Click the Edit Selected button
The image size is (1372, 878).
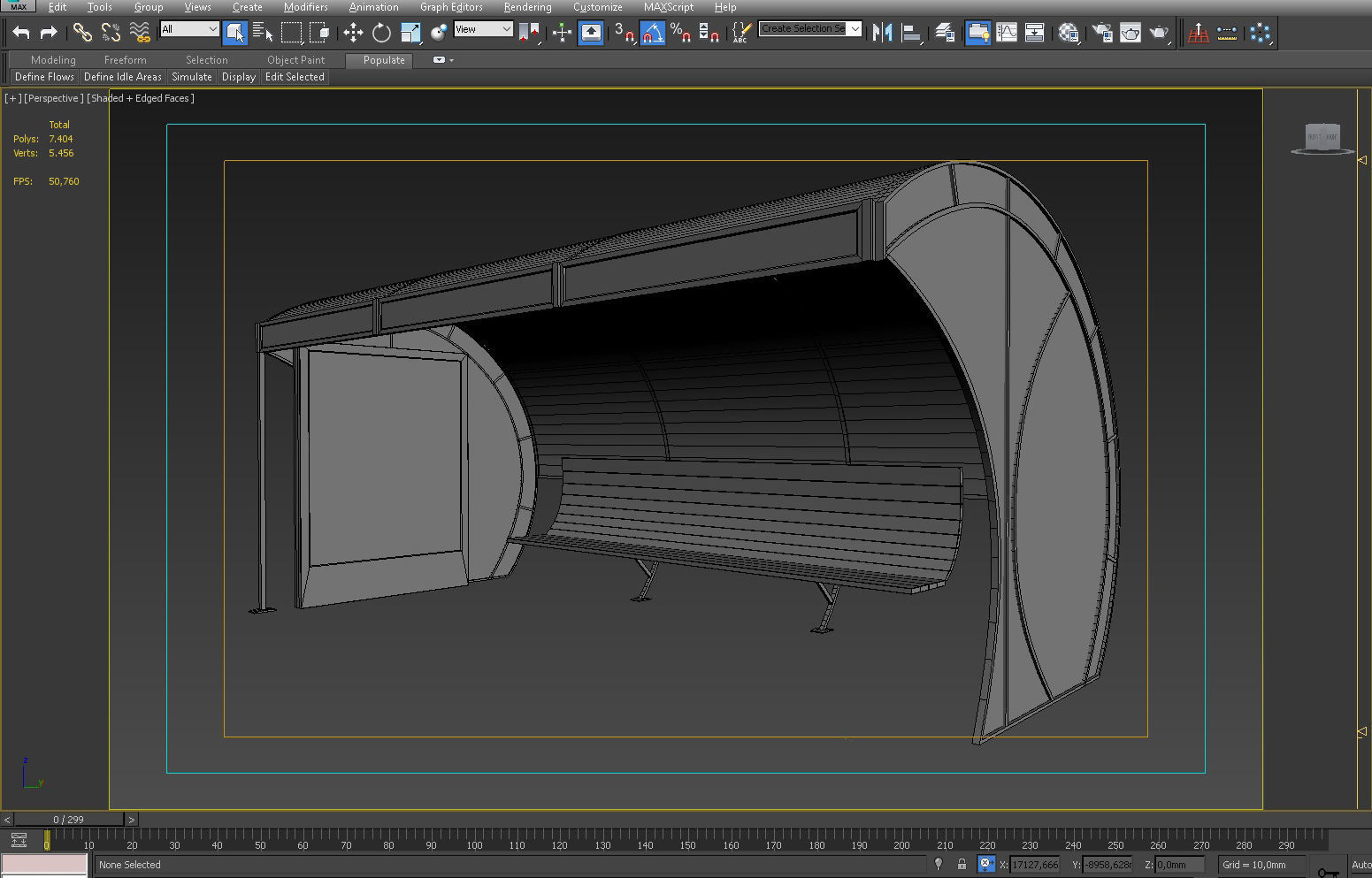(x=295, y=77)
